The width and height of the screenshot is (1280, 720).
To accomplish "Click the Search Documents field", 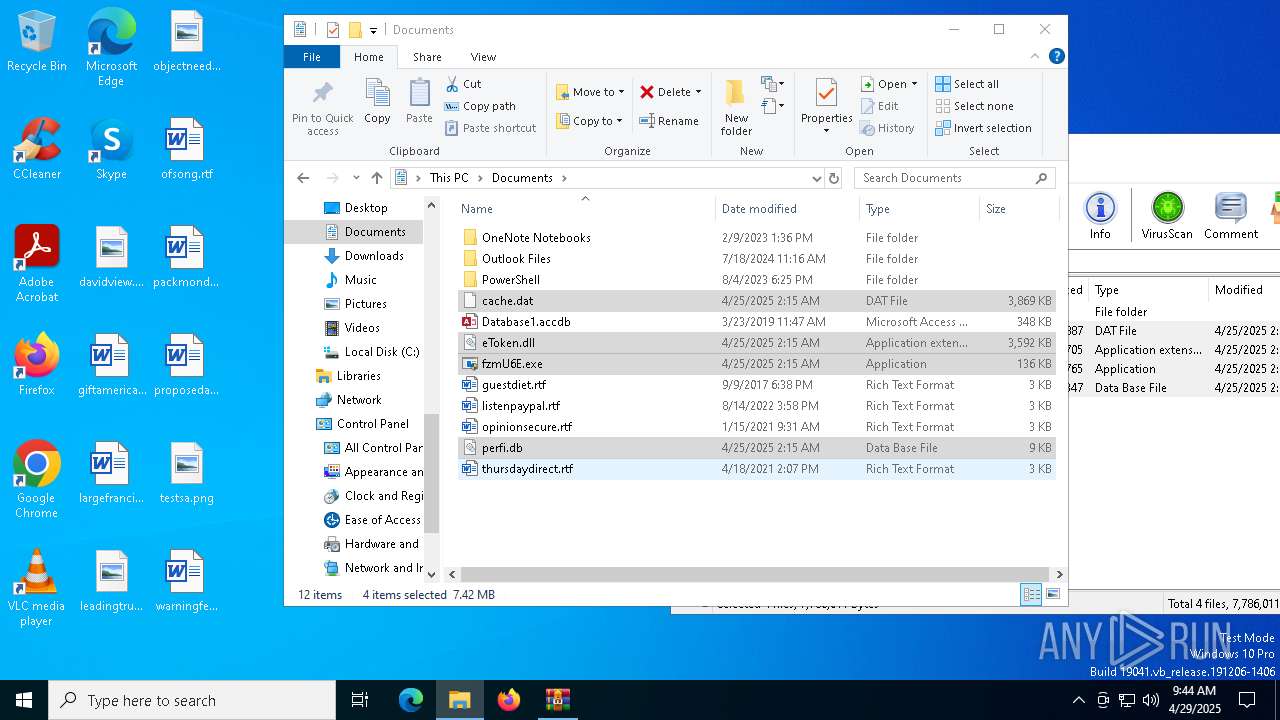I will coord(955,178).
